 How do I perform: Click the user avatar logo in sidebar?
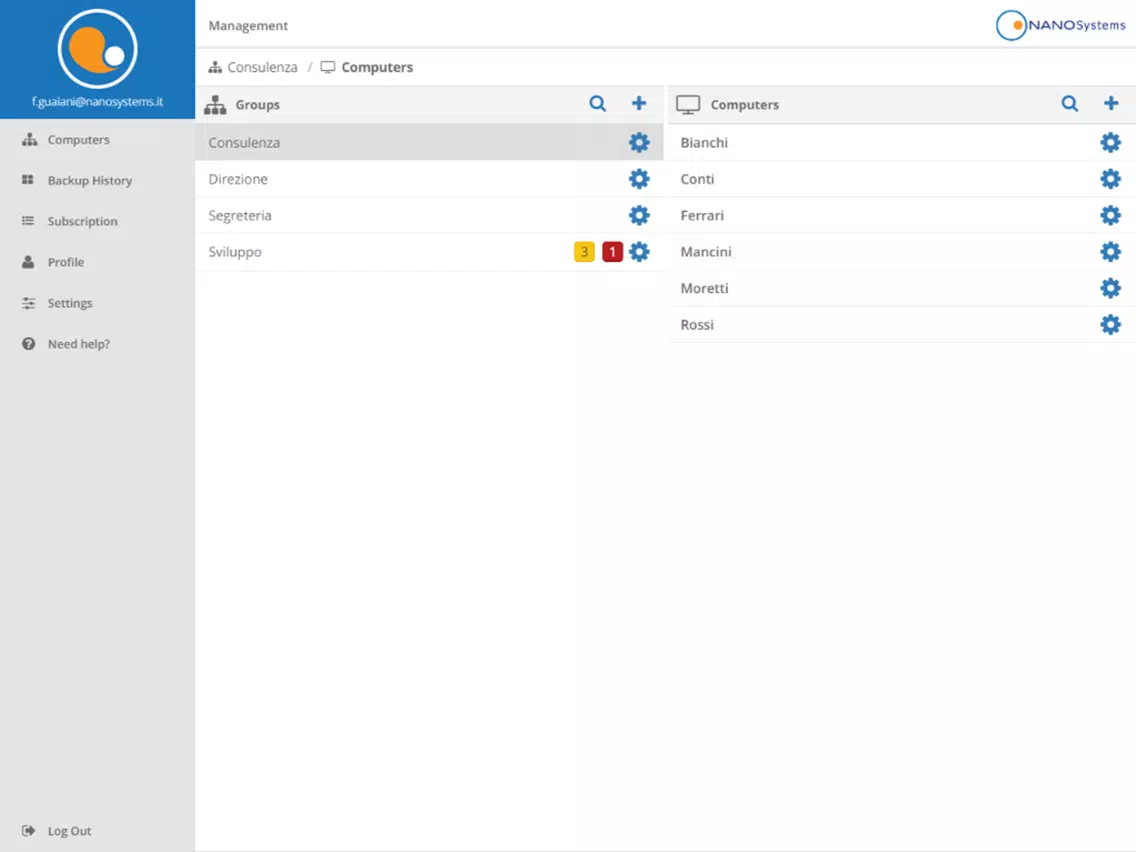pos(97,49)
